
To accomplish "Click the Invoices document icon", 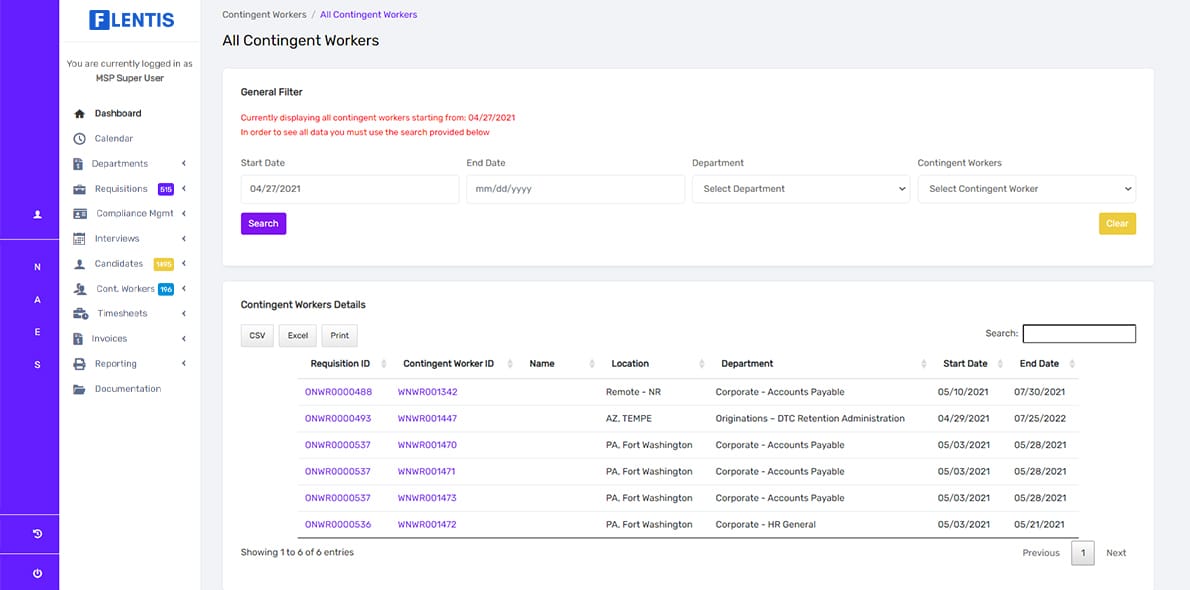I will (x=77, y=339).
